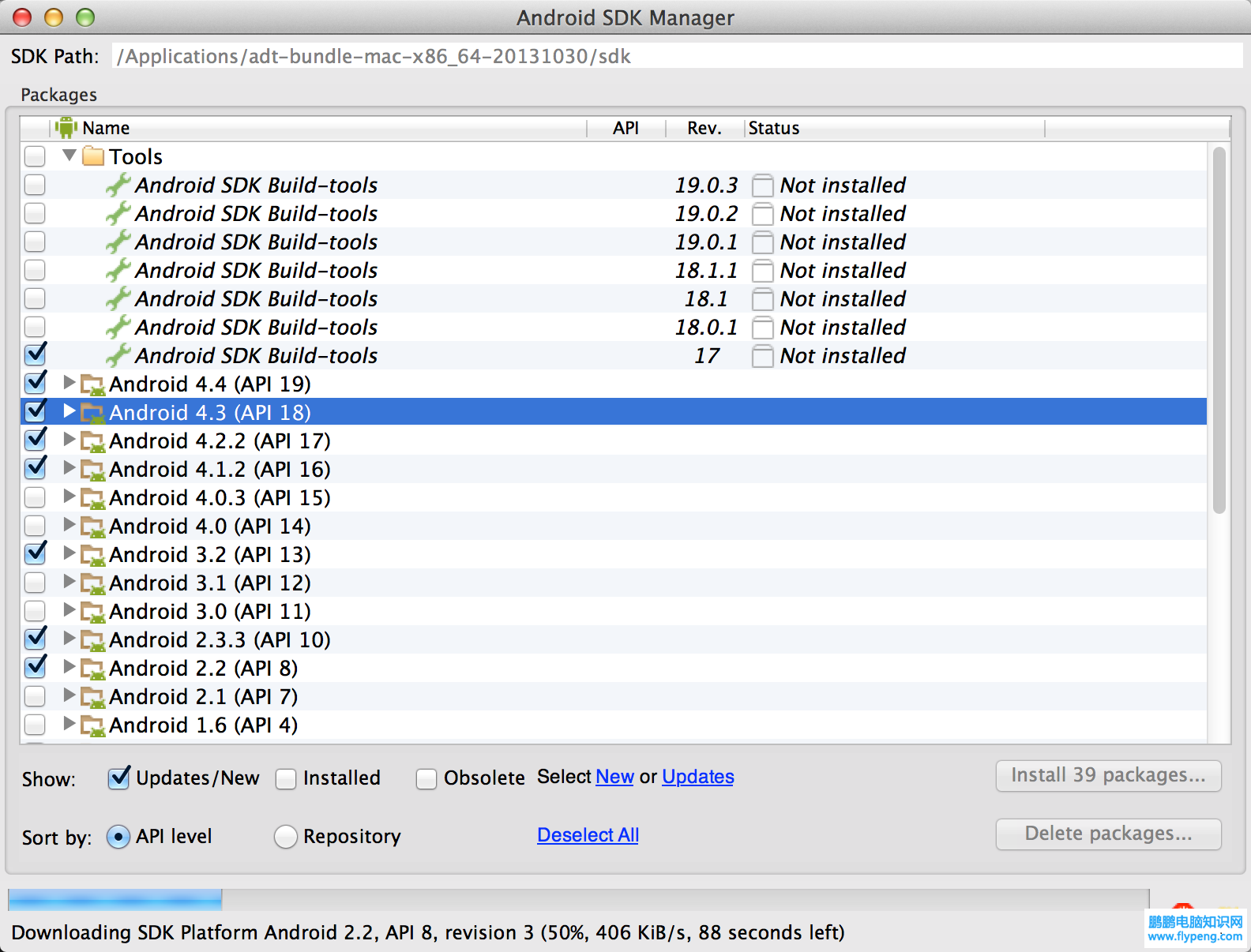This screenshot has width=1251, height=952.
Task: Check the Tools group checkbox
Action: 35,156
